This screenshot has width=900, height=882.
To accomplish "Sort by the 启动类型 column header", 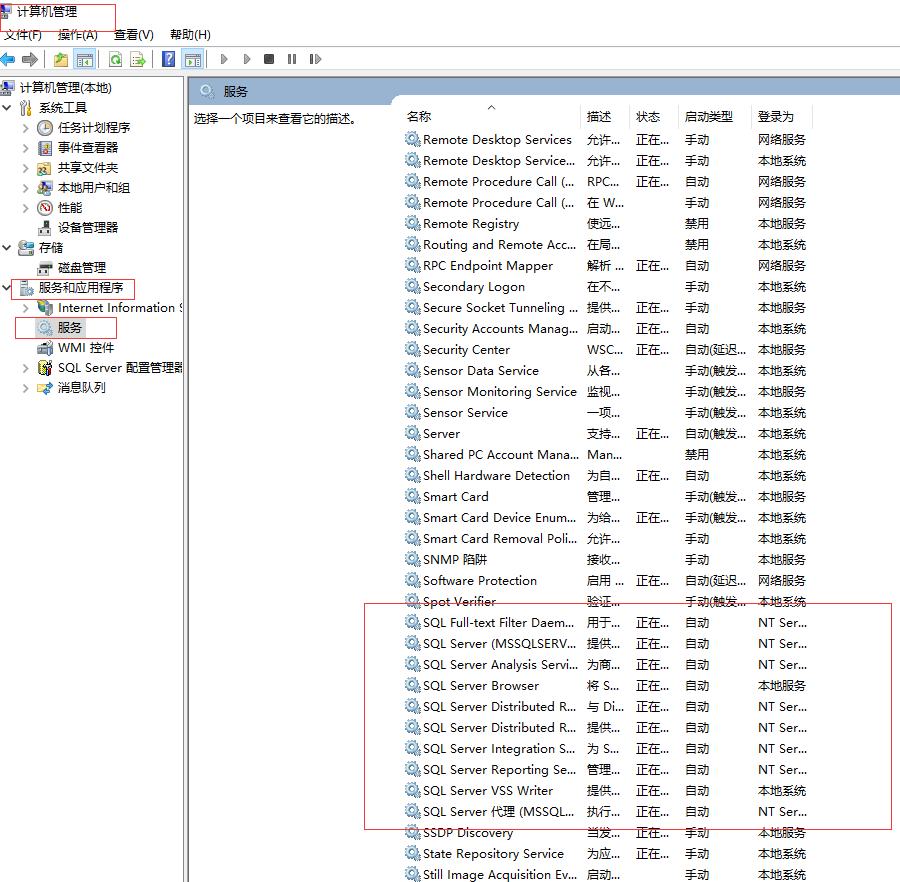I will pos(715,116).
